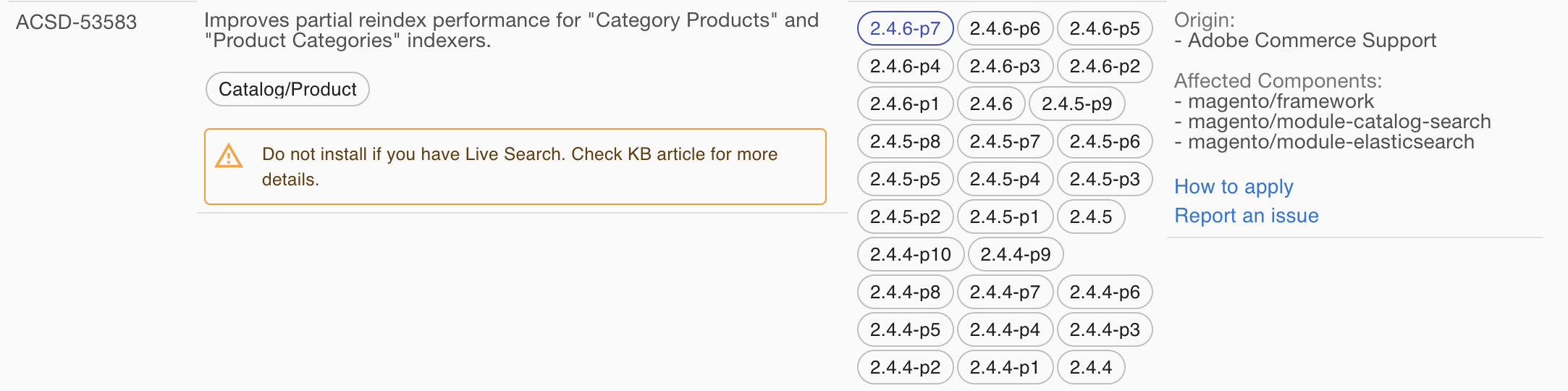Choose version tag 2.4.6-p6
The image size is (1568, 391).
tap(1005, 28)
